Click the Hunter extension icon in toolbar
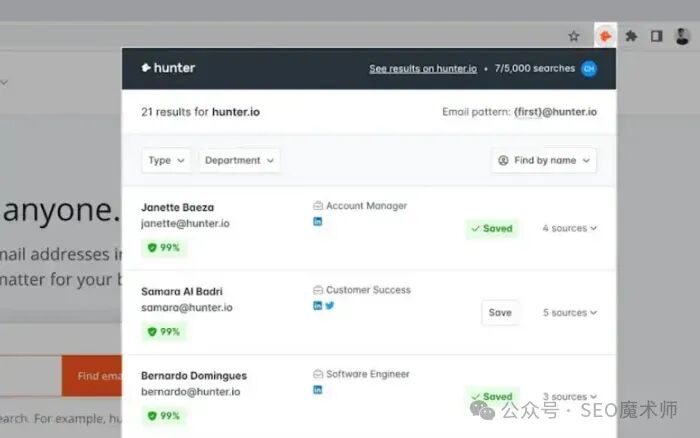 [605, 36]
